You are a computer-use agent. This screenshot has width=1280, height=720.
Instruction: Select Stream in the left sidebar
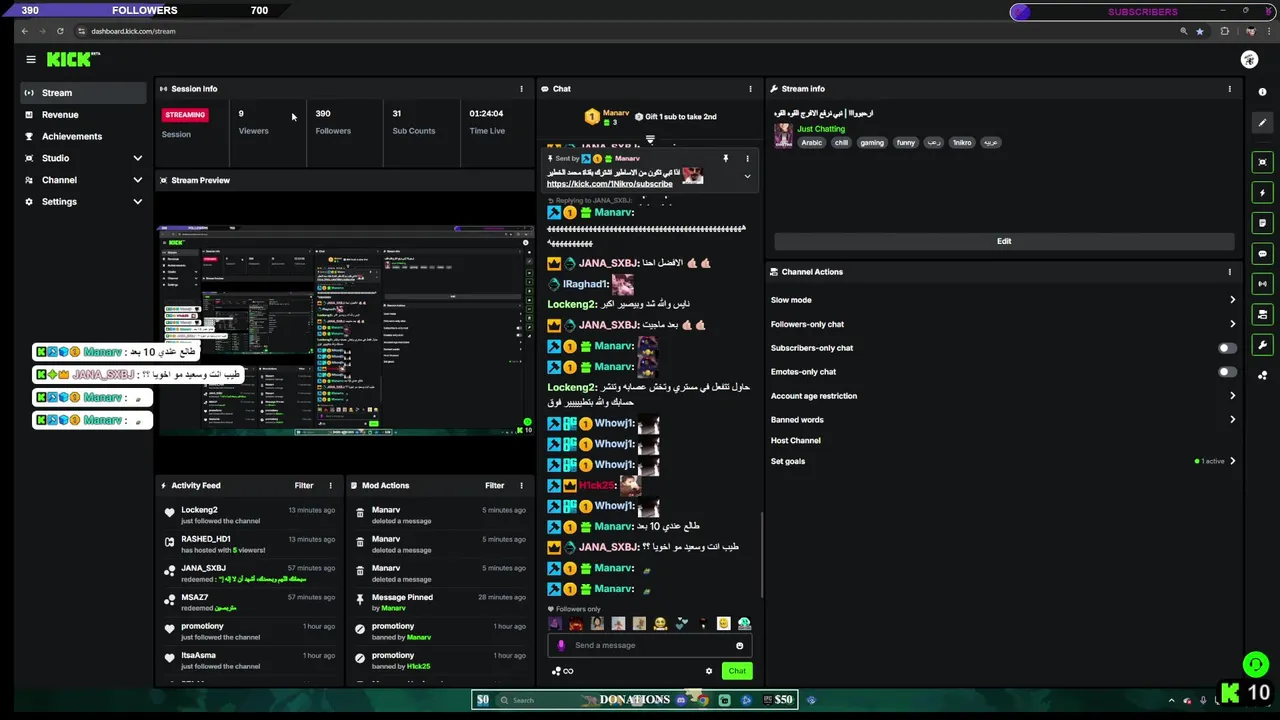pos(84,93)
